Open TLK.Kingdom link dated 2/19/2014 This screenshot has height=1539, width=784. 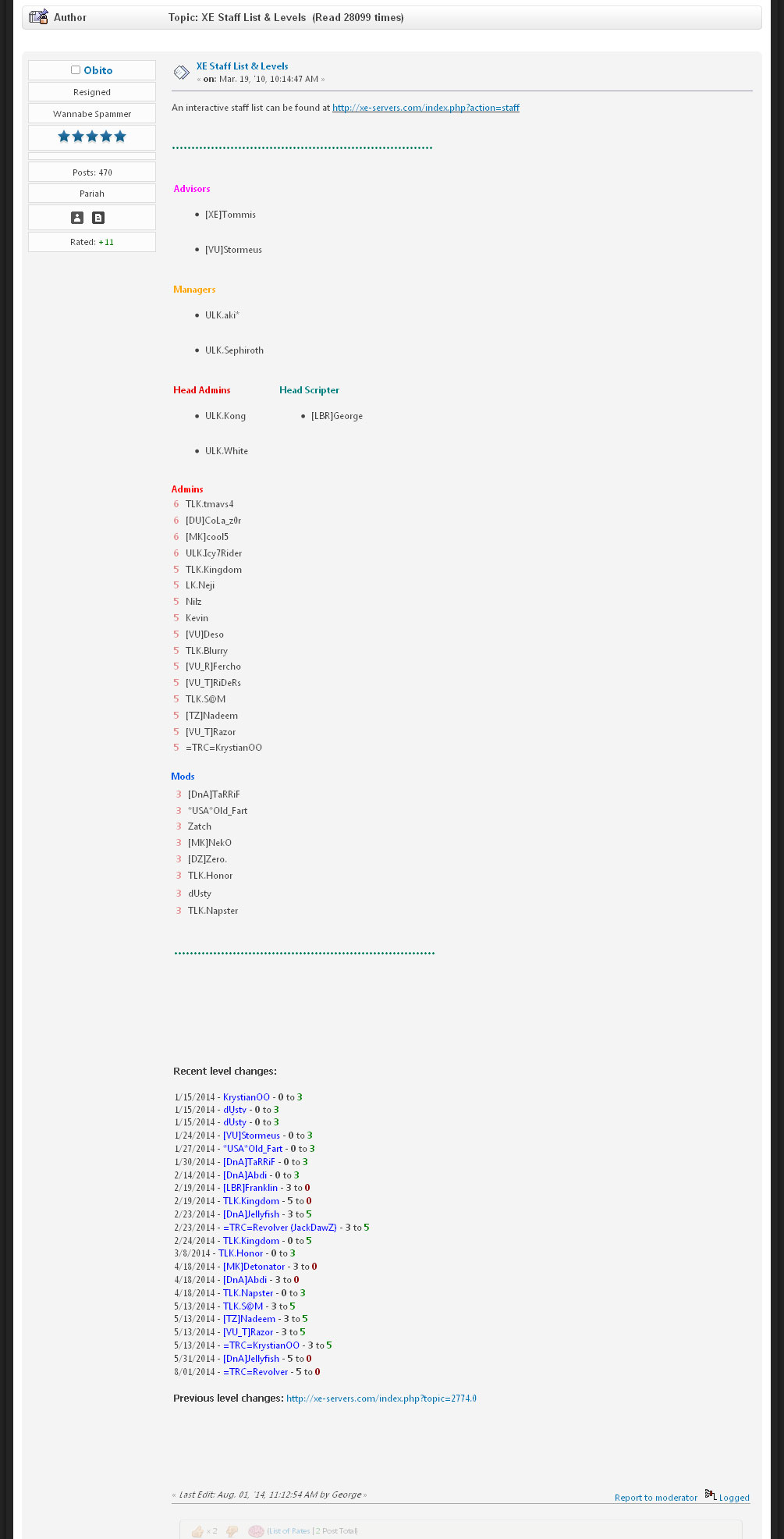click(x=251, y=1201)
